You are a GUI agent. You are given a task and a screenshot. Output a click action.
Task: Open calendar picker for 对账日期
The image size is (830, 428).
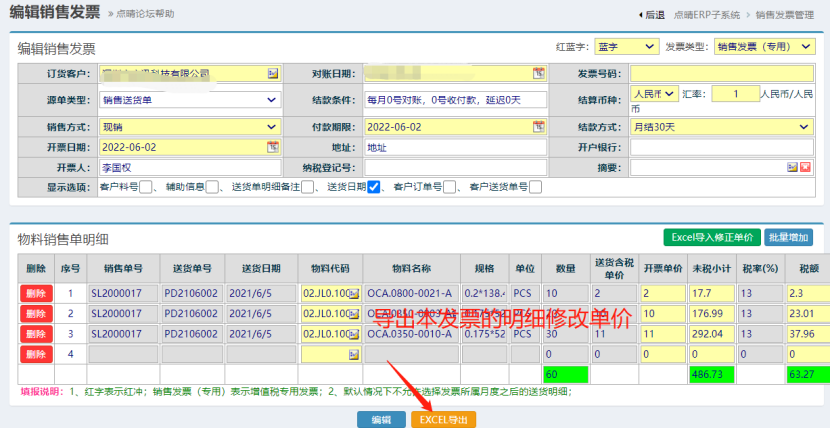(x=539, y=74)
